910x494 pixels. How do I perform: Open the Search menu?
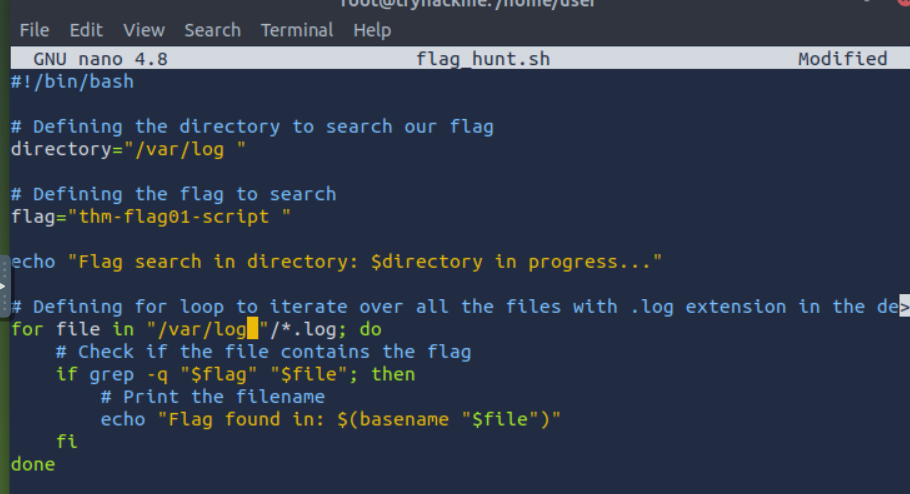coord(212,30)
